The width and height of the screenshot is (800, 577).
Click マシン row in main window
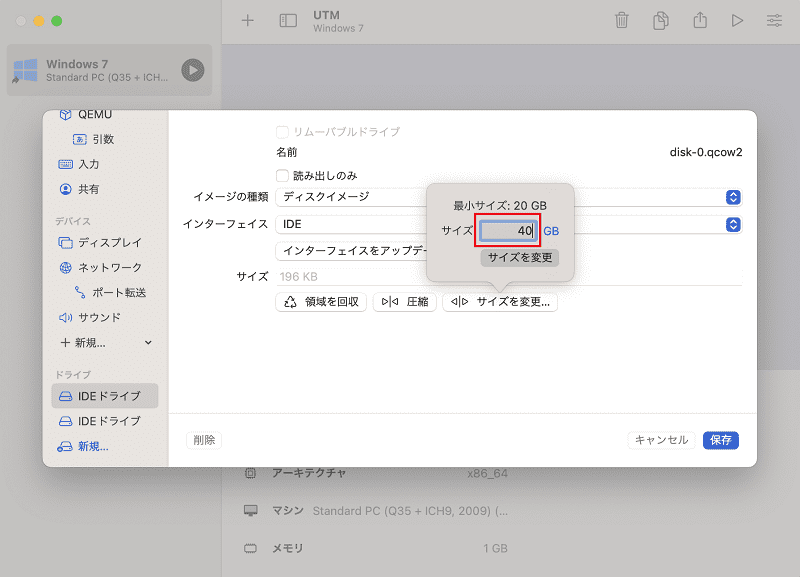point(376,511)
